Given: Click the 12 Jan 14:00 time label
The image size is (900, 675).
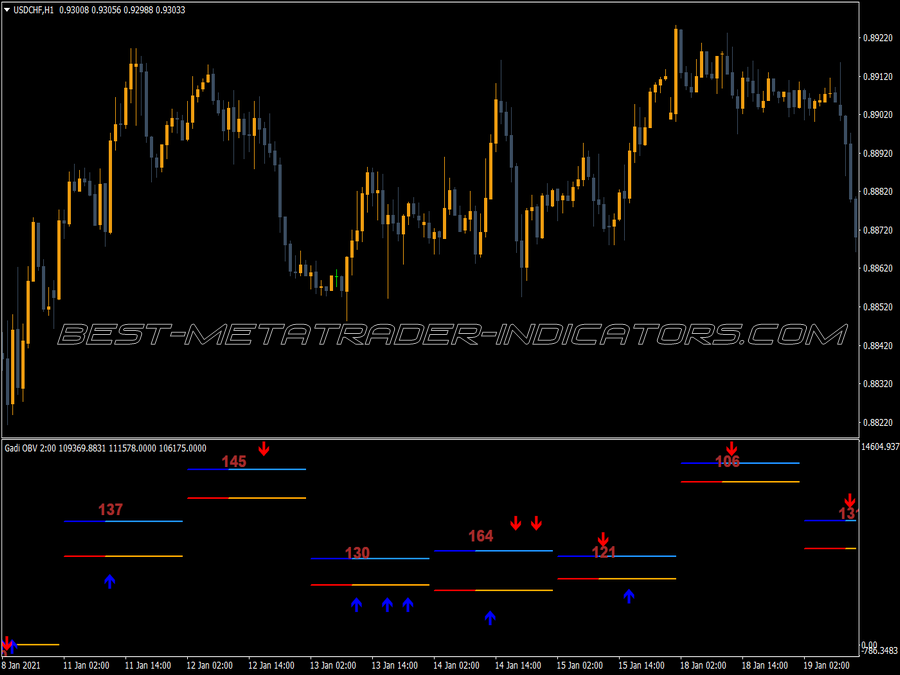Looking at the screenshot, I should point(271,665).
